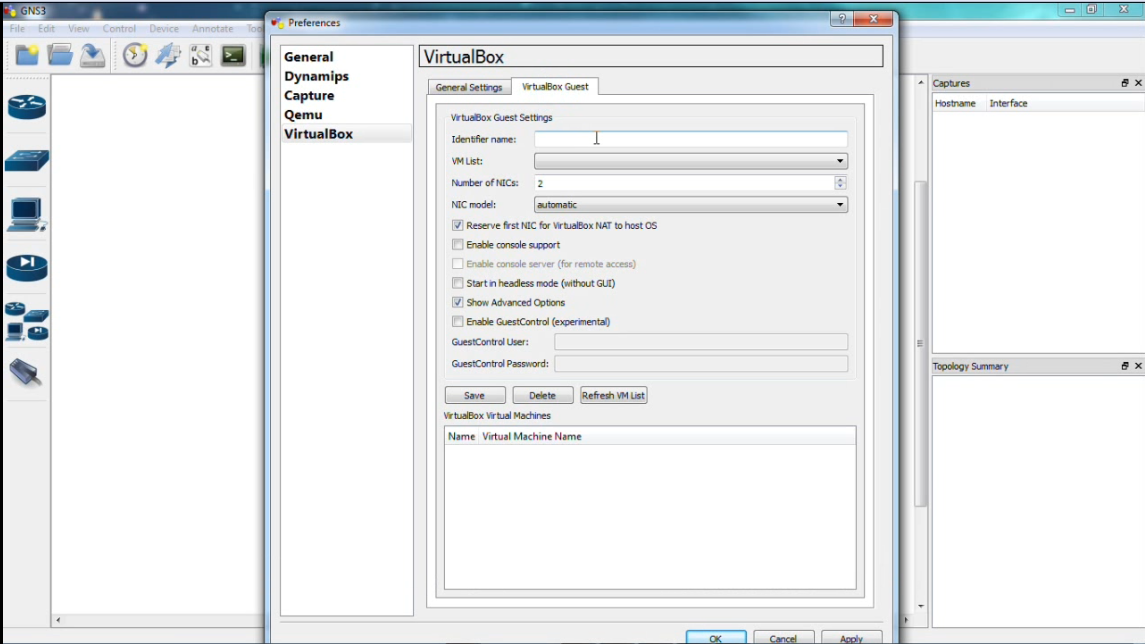Screen dimensions: 1145x644
Task: Toggle Reserve first NIC for VirtualBox NAT
Action: (x=457, y=226)
